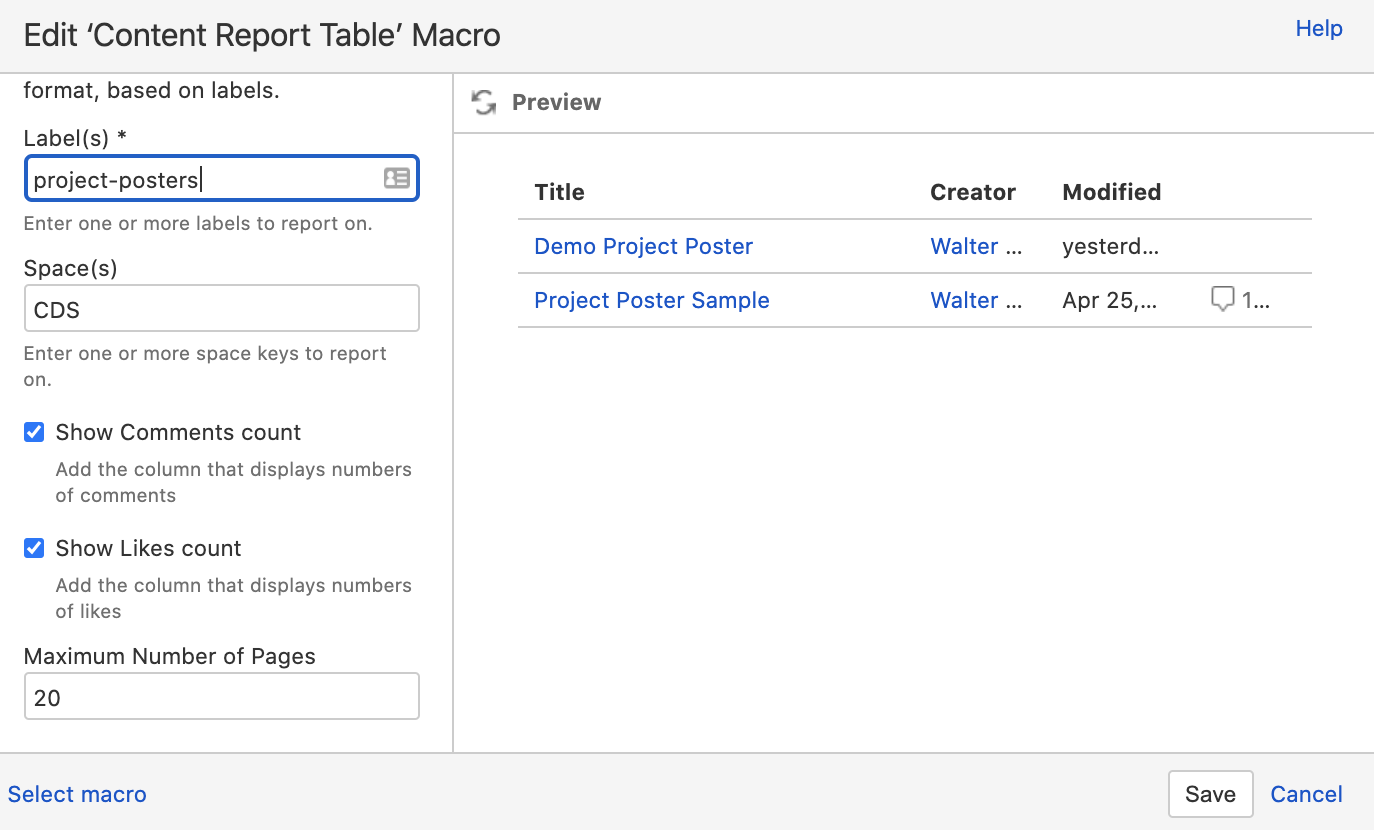Click the label picker icon in Label(s) field
The image size is (1374, 830).
pyautogui.click(x=397, y=179)
